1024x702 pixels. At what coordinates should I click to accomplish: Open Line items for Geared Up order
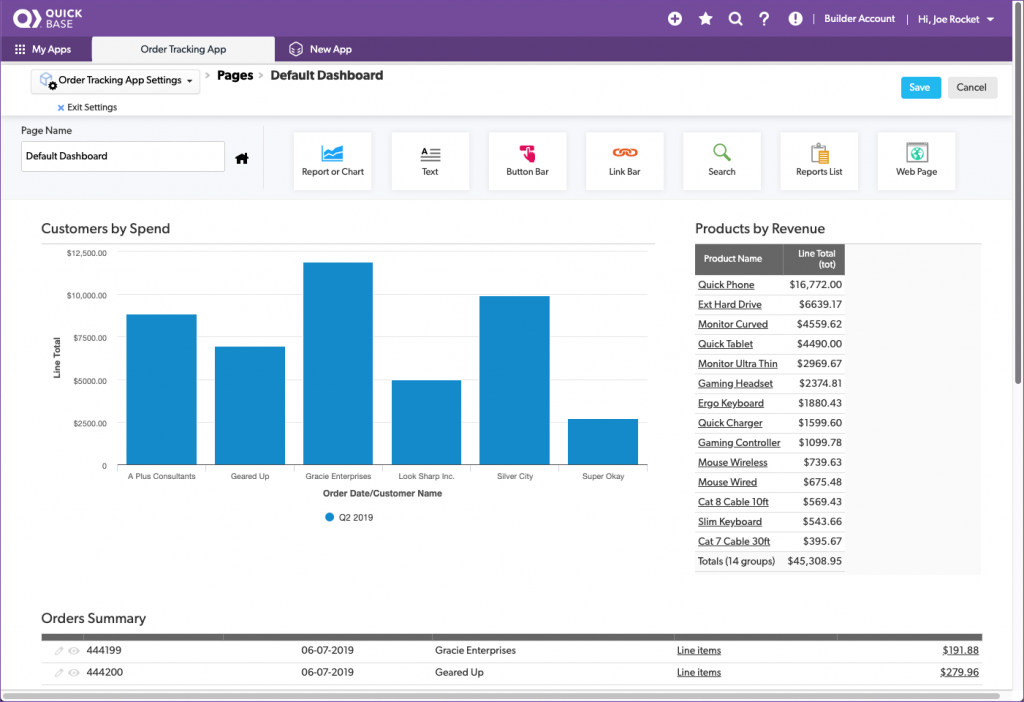699,672
